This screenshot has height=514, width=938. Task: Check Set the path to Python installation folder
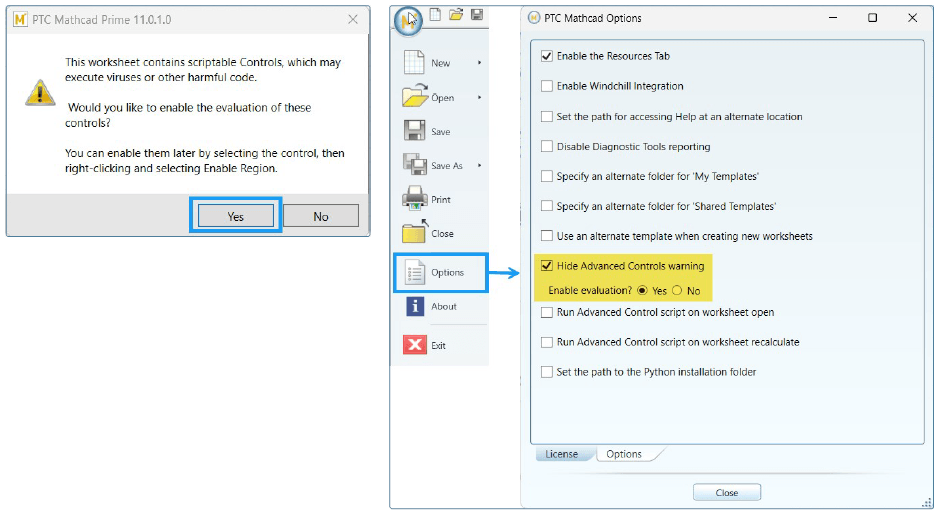click(546, 372)
